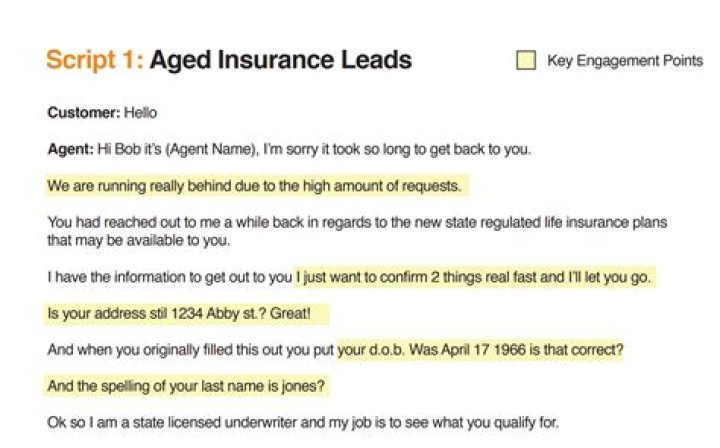This screenshot has height=448, width=720.
Task: Click the yellow Key Engagement Points legend box
Action: click(525, 61)
